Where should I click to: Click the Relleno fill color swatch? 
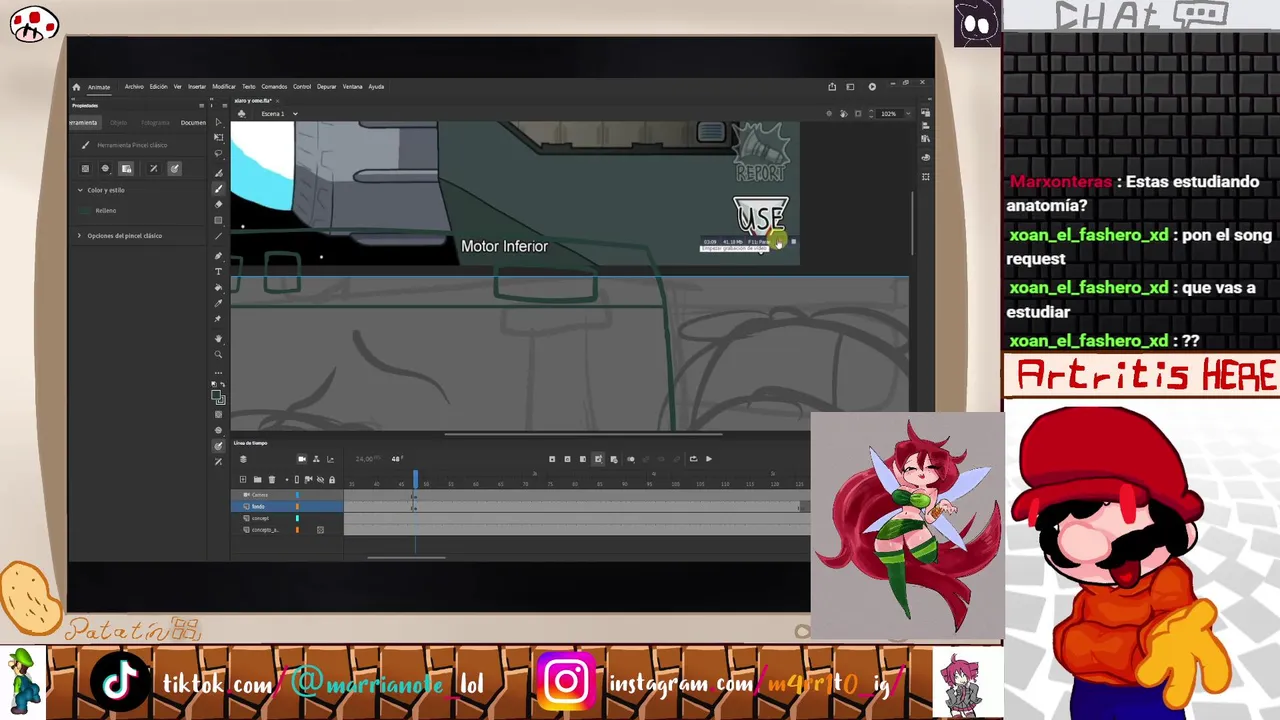coord(85,211)
